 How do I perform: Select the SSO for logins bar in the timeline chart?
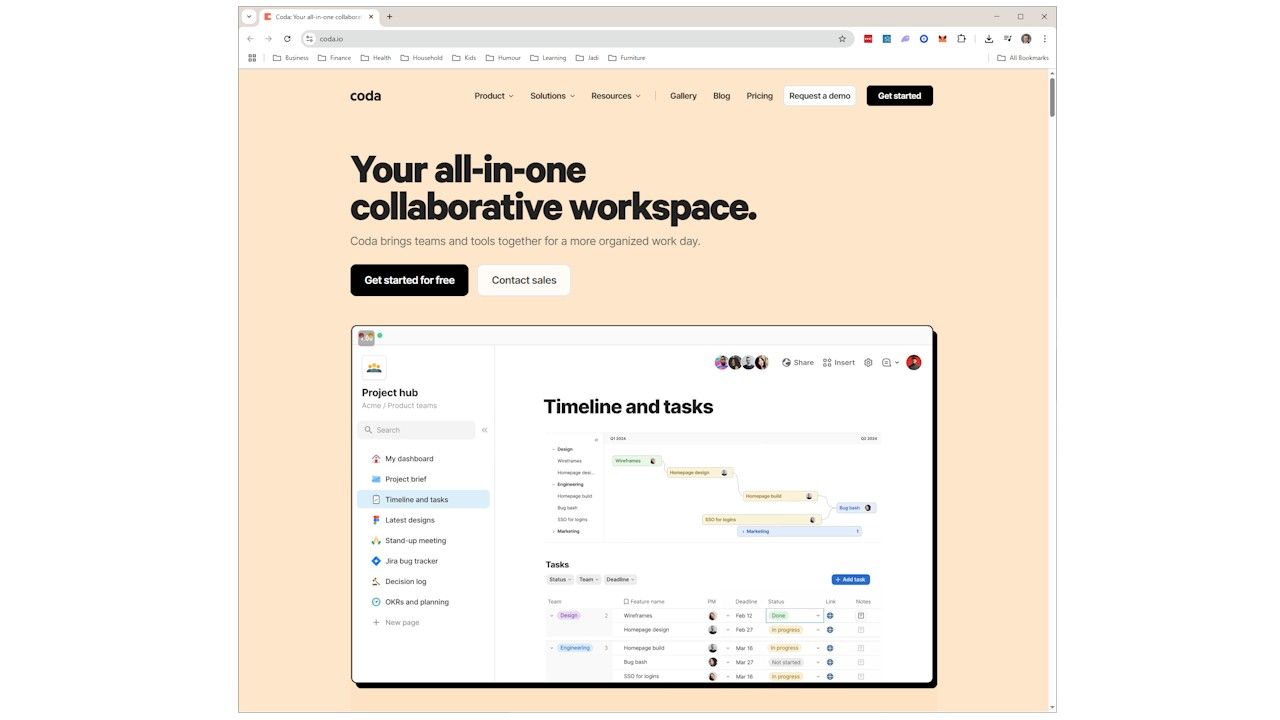click(x=762, y=520)
